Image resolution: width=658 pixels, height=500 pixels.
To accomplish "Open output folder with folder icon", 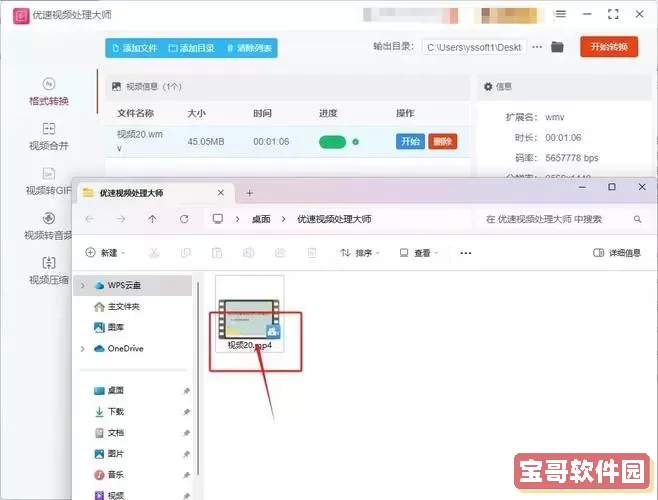I will 557,47.
